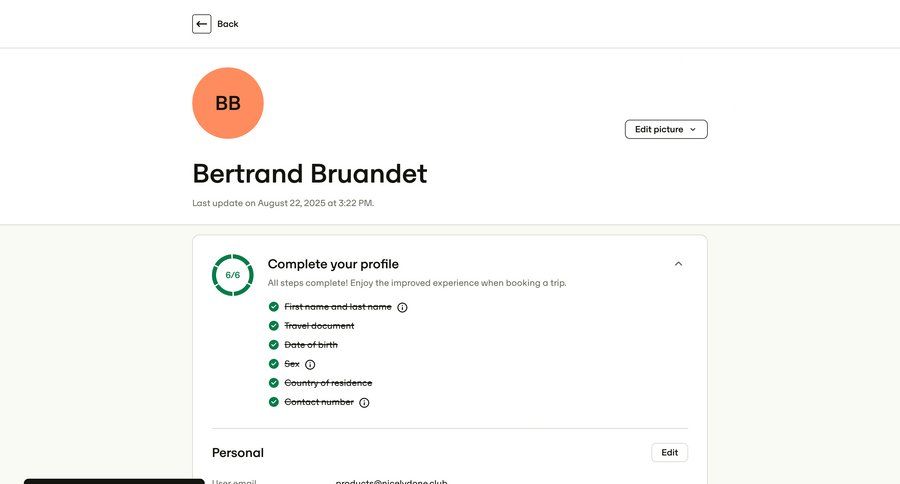The width and height of the screenshot is (900, 484).
Task: Click the BB avatar circle
Action: (x=228, y=103)
